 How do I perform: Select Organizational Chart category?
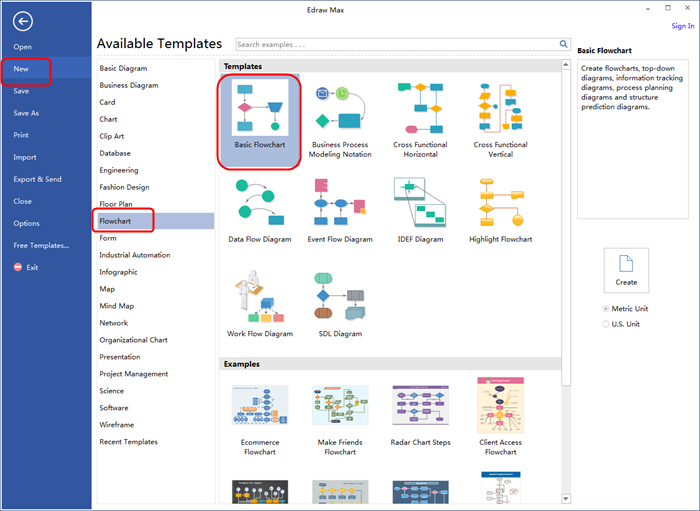(133, 340)
